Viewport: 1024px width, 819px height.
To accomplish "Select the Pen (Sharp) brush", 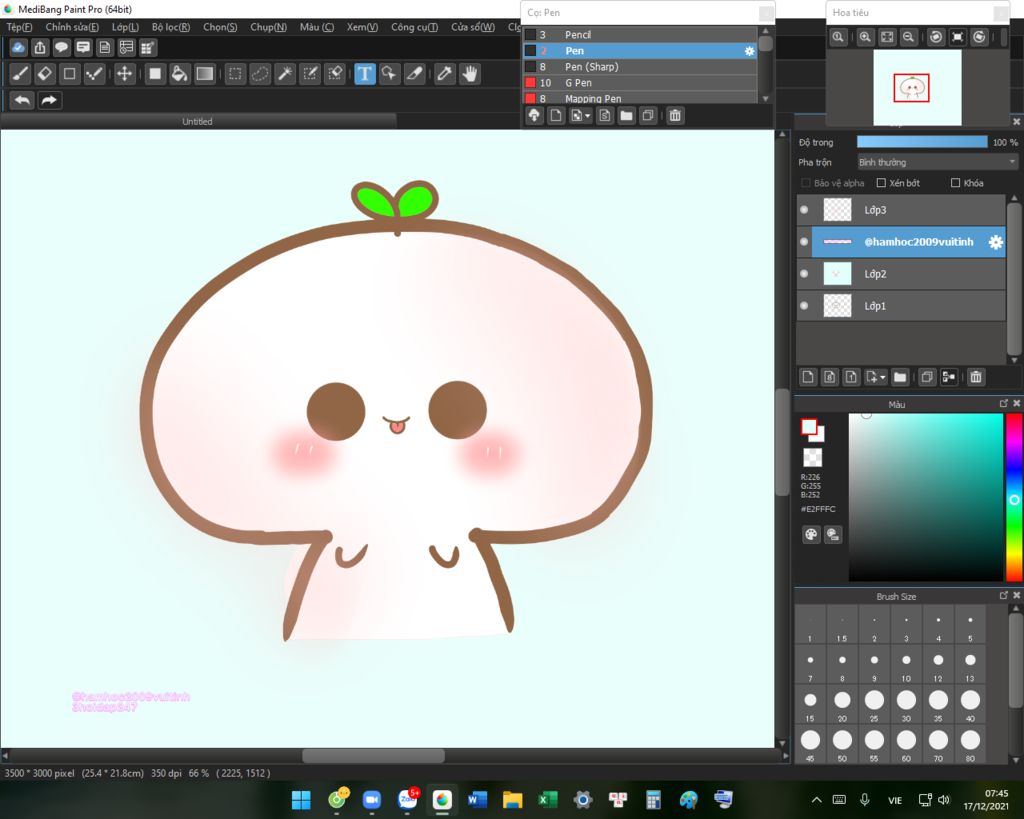I will (x=640, y=67).
